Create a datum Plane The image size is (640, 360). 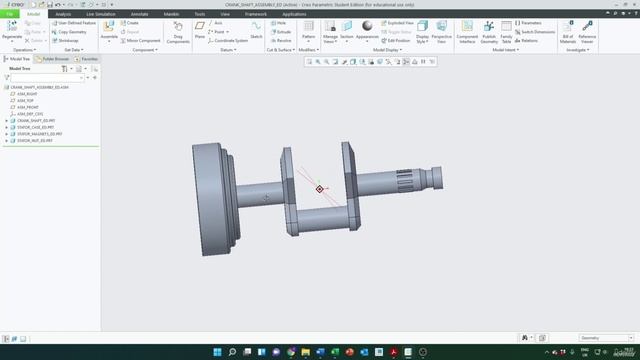pyautogui.click(x=200, y=30)
